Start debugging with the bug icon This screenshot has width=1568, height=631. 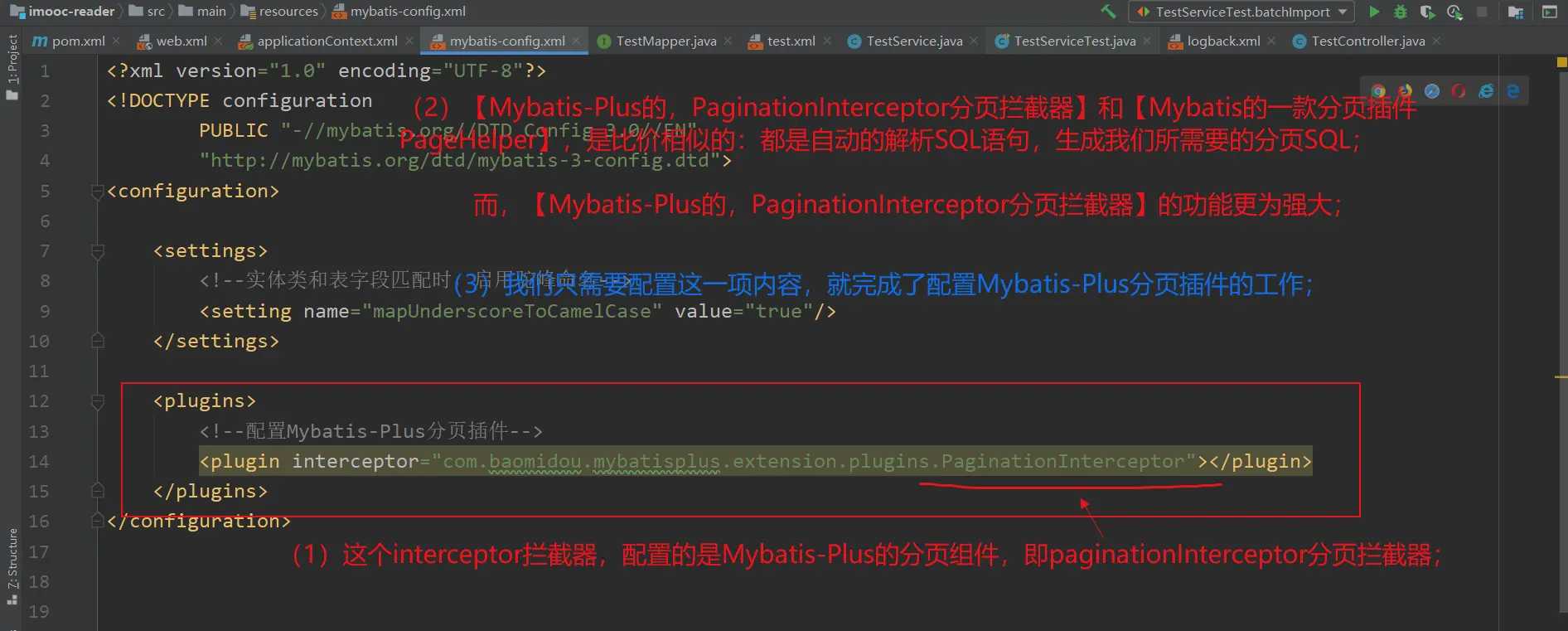click(x=1401, y=12)
